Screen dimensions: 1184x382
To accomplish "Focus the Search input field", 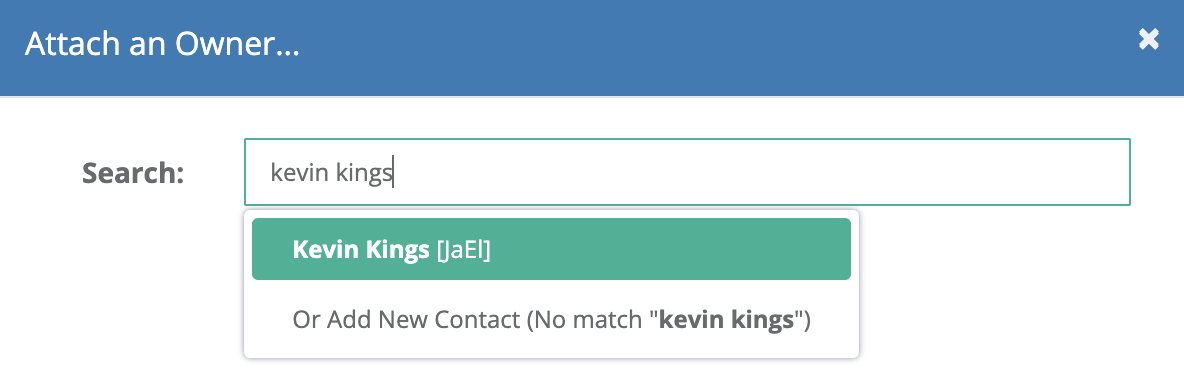I will pos(687,172).
